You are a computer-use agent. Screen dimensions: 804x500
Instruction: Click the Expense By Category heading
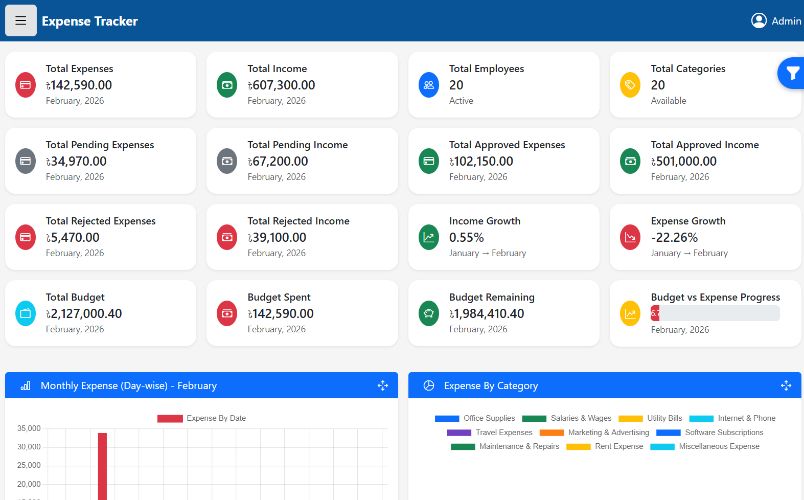(491, 386)
